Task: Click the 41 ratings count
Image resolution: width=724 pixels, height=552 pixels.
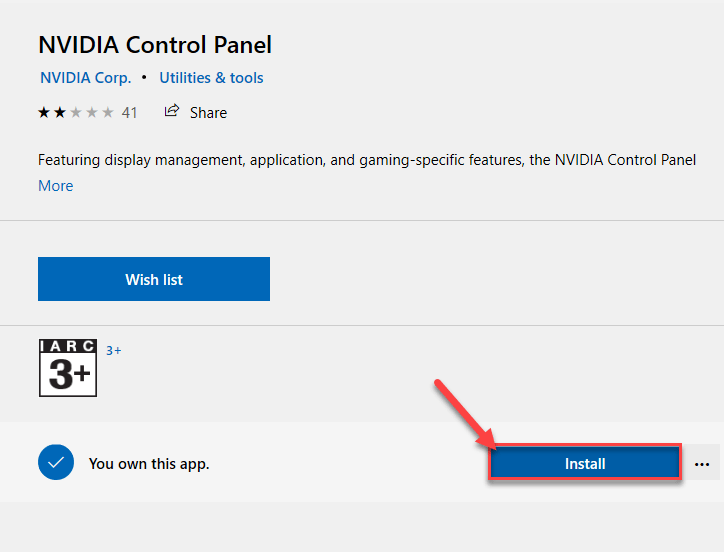Action: pyautogui.click(x=129, y=113)
